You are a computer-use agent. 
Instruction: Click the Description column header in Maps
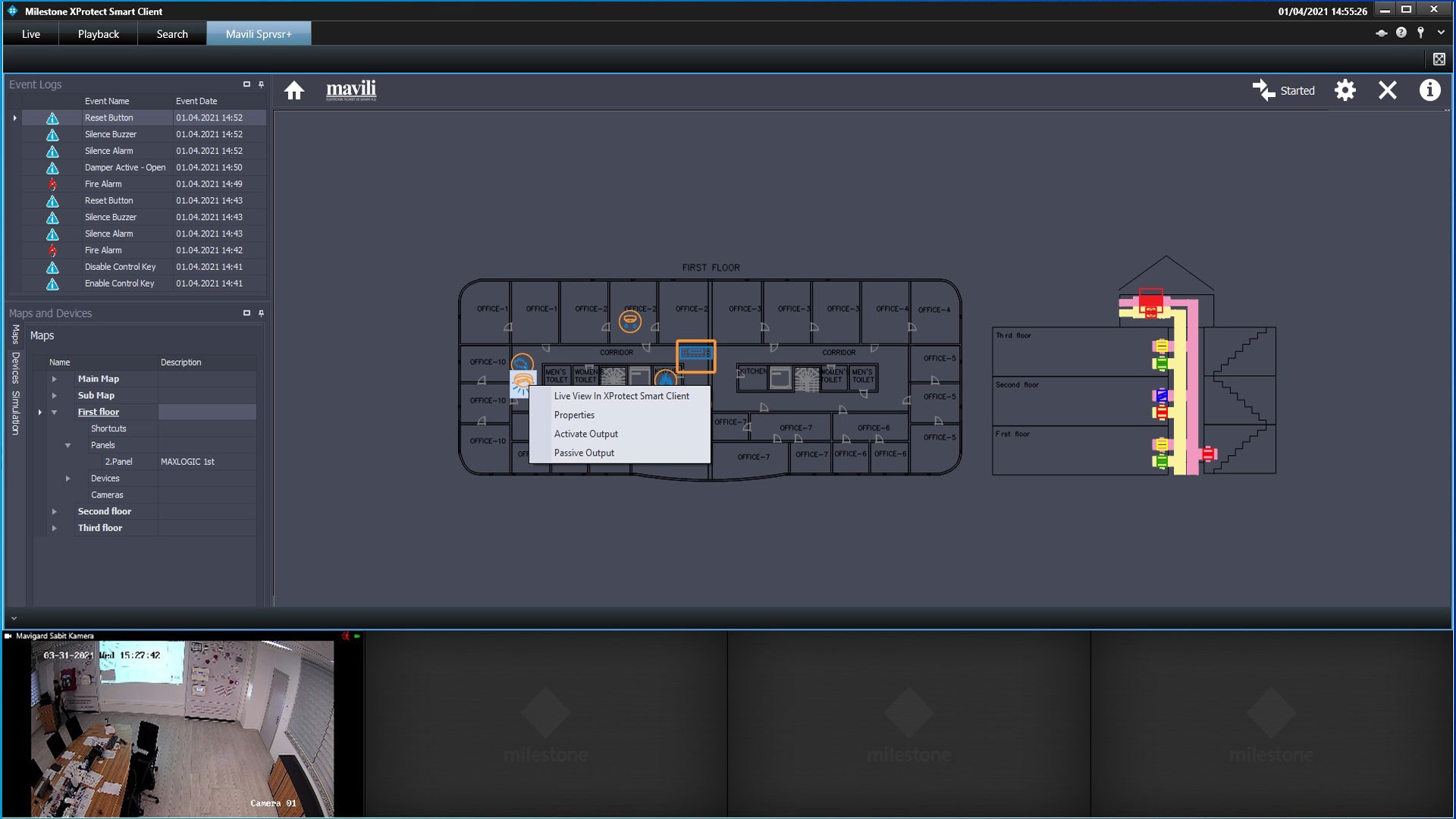click(207, 362)
